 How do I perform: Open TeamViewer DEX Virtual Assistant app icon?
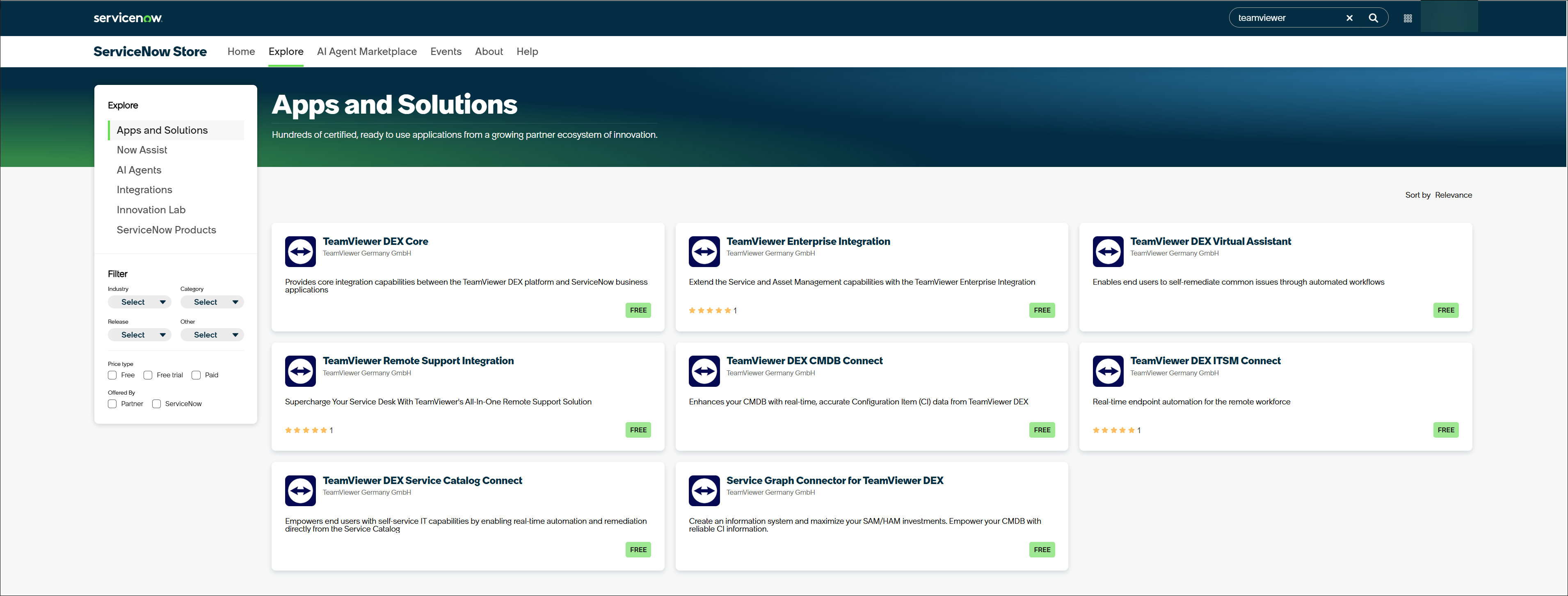[1108, 251]
